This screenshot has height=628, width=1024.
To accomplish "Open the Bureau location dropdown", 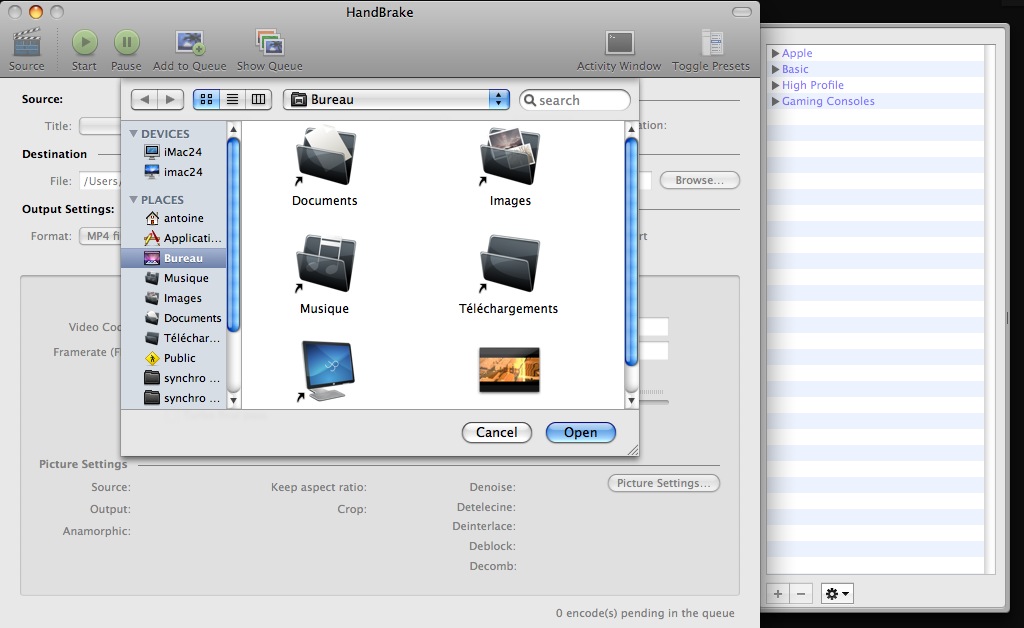I will (396, 99).
